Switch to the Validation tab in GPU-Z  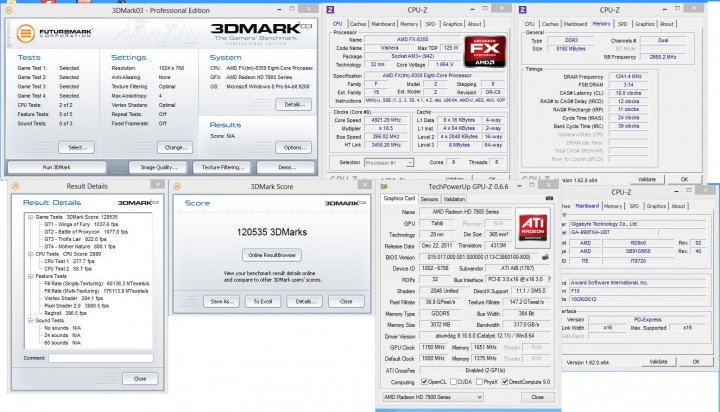(x=454, y=199)
